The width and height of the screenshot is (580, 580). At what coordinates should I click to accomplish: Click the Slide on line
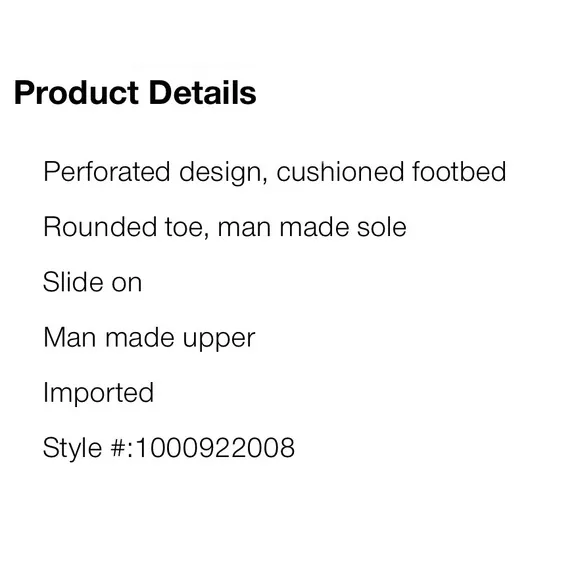[92, 282]
